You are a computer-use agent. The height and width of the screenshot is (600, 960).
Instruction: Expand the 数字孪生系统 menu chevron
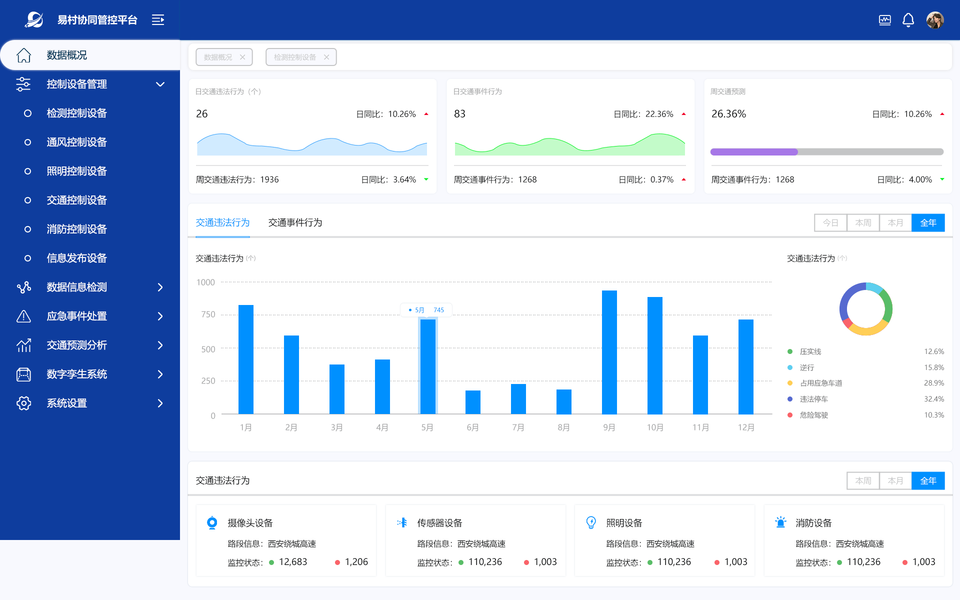tap(160, 374)
